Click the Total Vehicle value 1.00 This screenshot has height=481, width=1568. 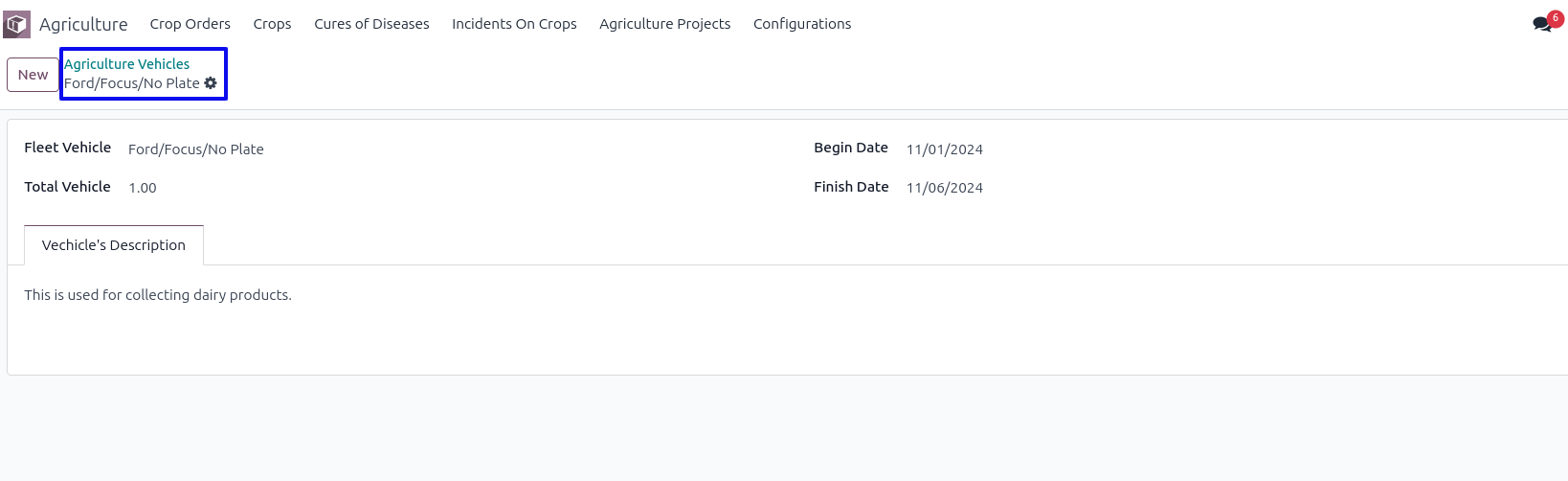tap(143, 188)
